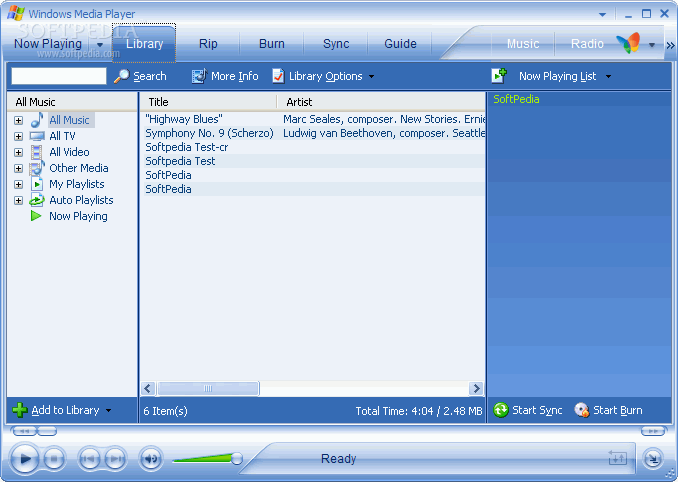This screenshot has width=678, height=482.
Task: Click the horizontal scrollbar left arrow
Action: tap(148, 388)
